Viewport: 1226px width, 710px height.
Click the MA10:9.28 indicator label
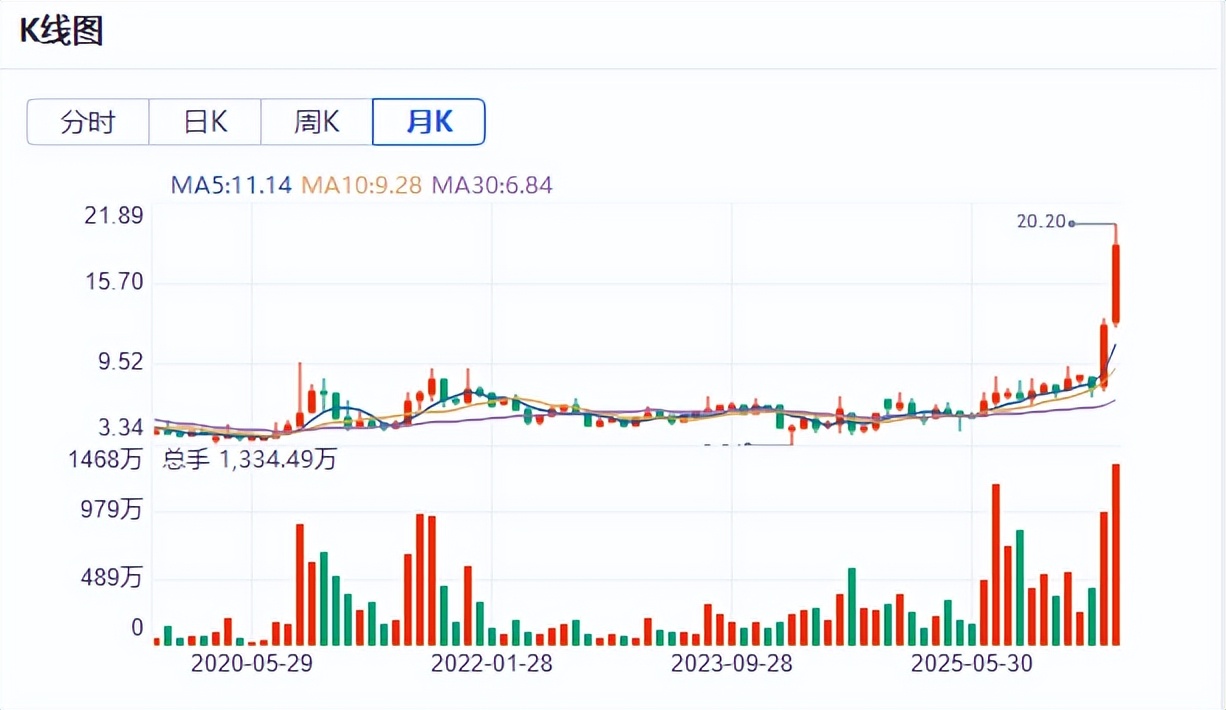[361, 185]
